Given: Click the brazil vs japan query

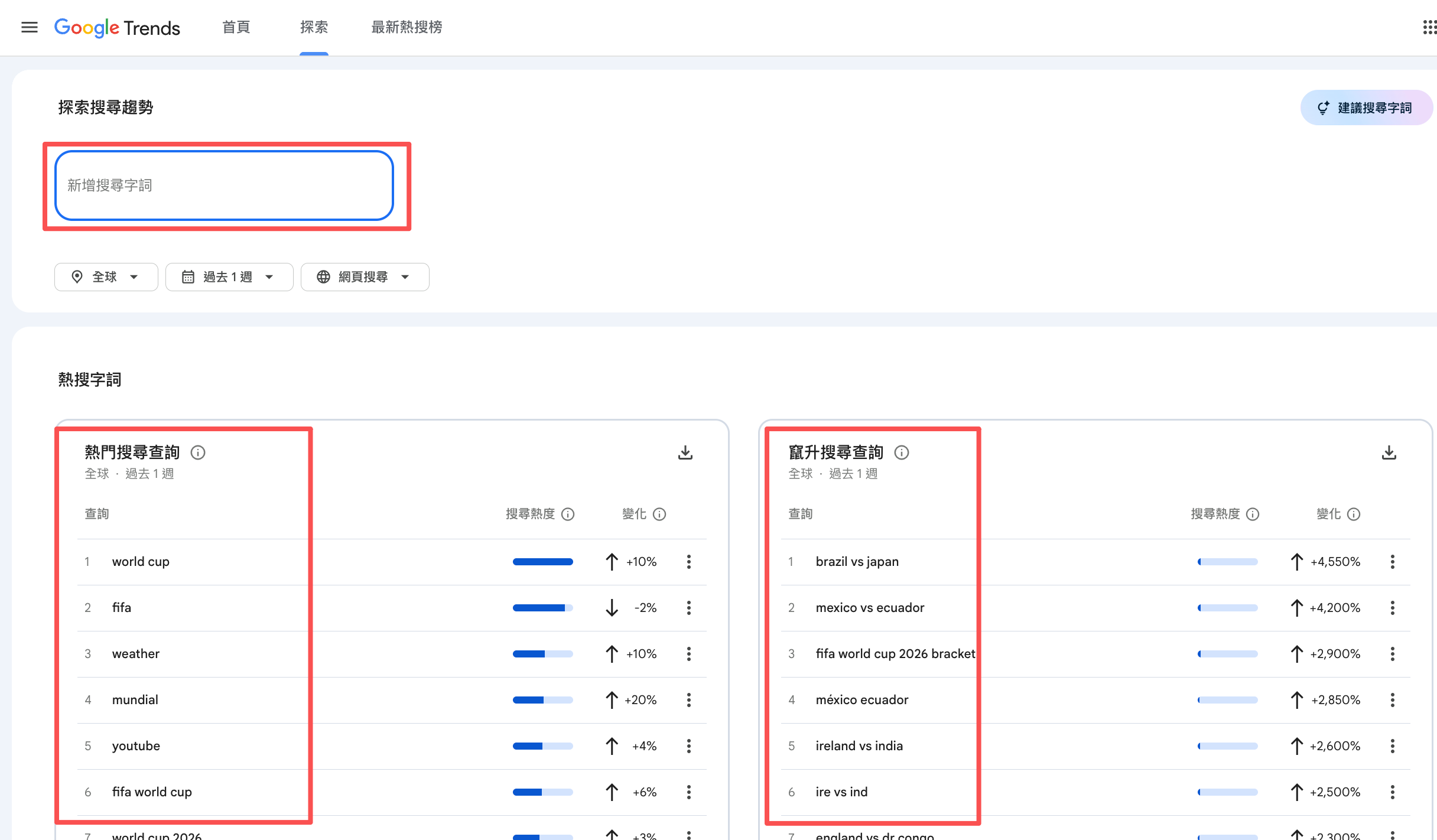Looking at the screenshot, I should pyautogui.click(x=857, y=562).
